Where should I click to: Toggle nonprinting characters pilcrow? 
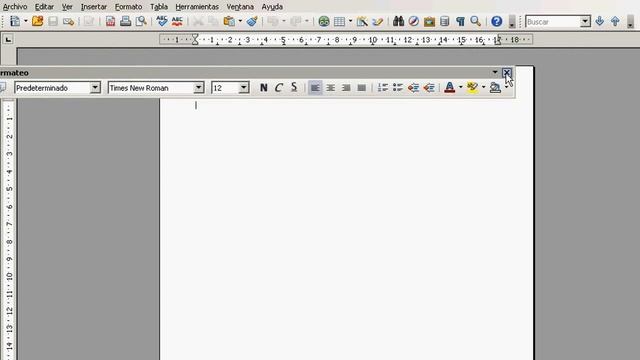(460, 21)
